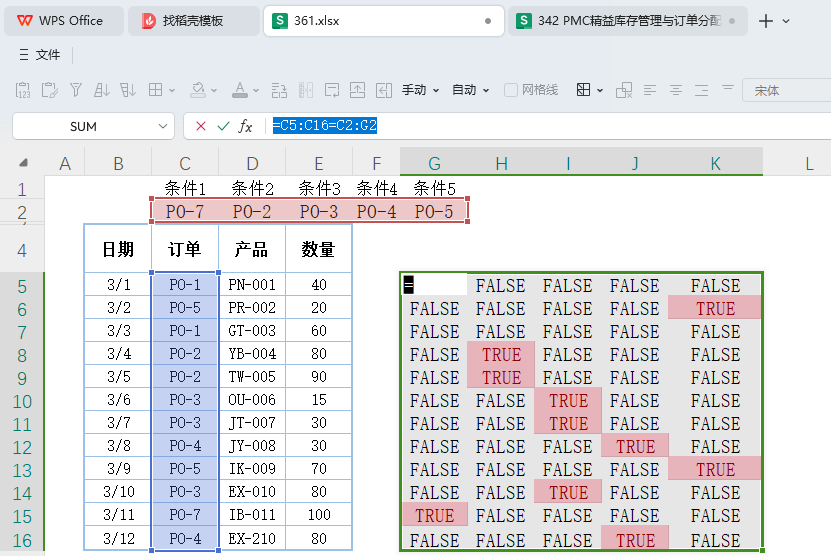Viewport: 831px width, 556px height.
Task: Click the 3/10 date cell
Action: [118, 491]
